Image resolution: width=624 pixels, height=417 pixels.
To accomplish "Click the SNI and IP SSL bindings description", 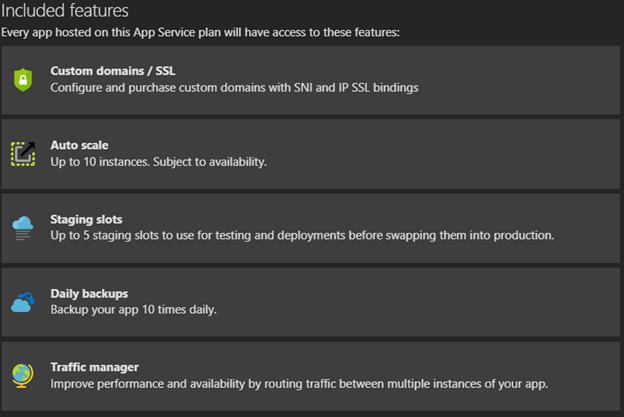I will [x=234, y=88].
